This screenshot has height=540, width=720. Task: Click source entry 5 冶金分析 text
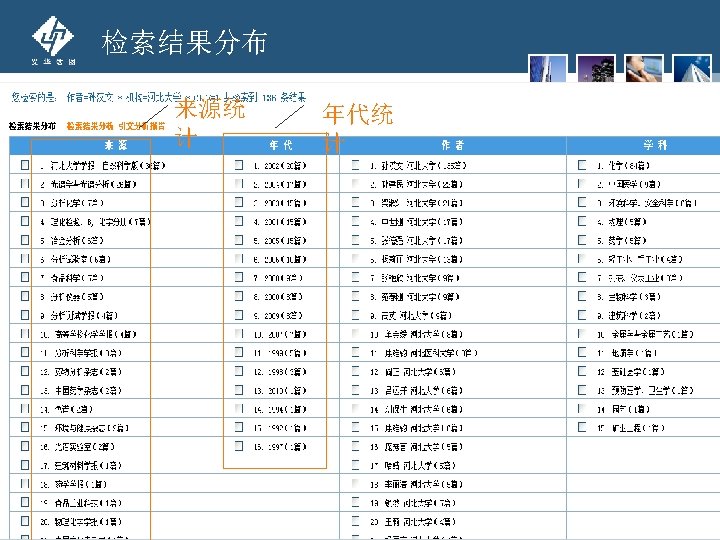pos(77,241)
